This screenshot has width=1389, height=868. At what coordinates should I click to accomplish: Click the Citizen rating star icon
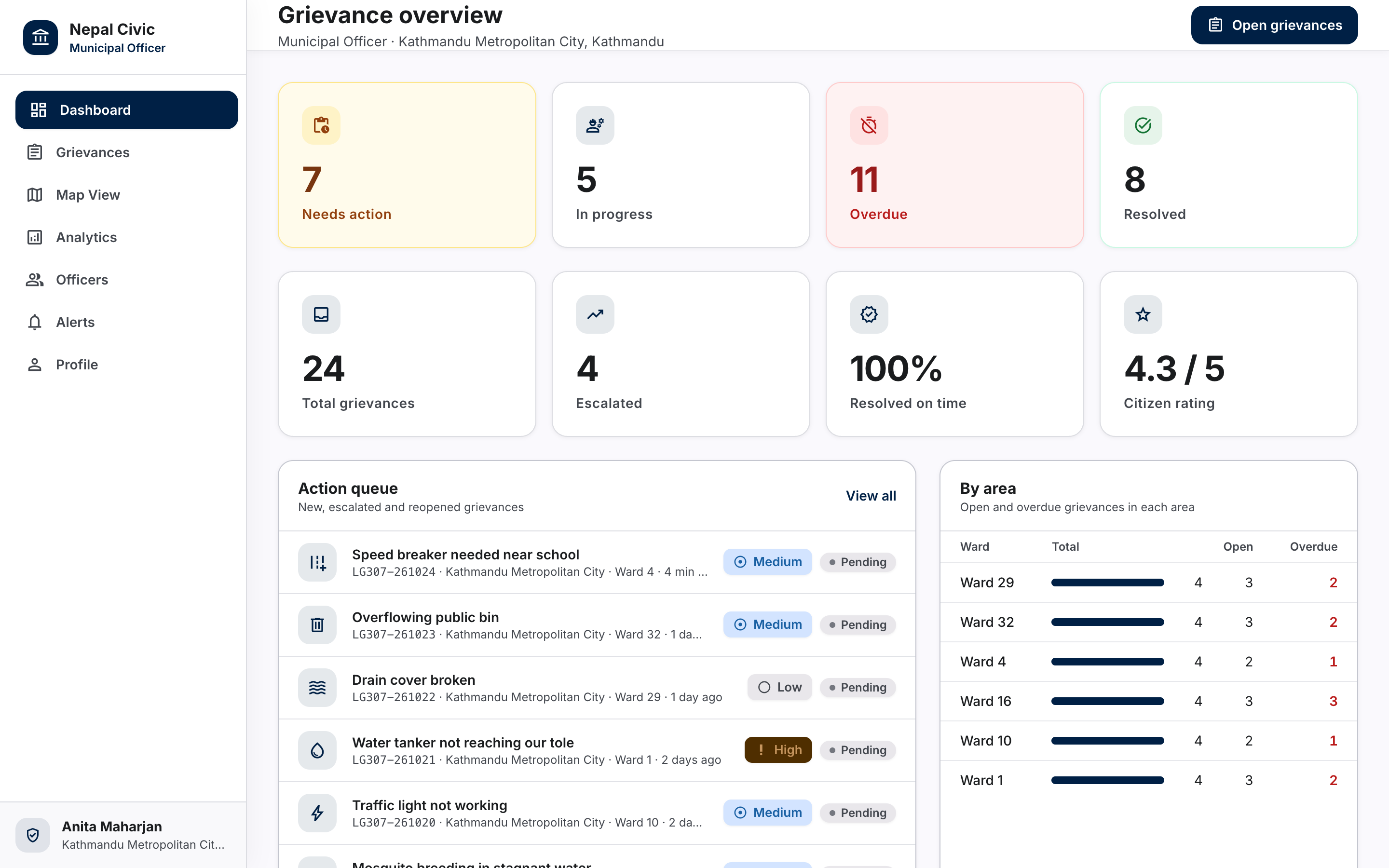pos(1142,314)
